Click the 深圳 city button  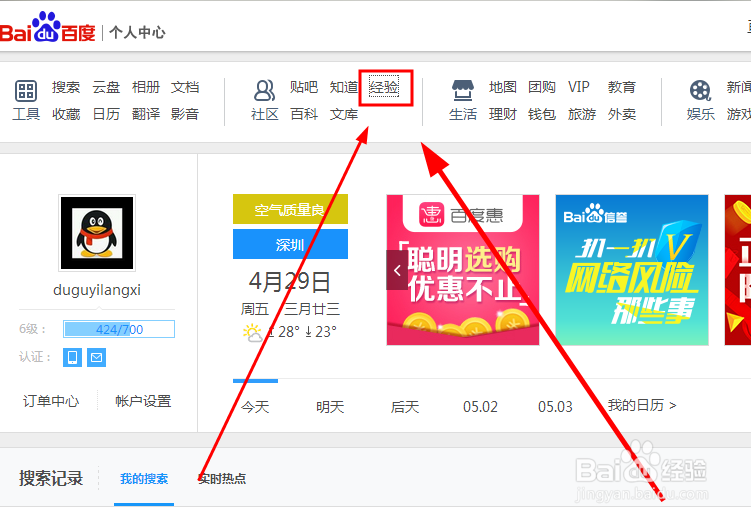pos(290,244)
